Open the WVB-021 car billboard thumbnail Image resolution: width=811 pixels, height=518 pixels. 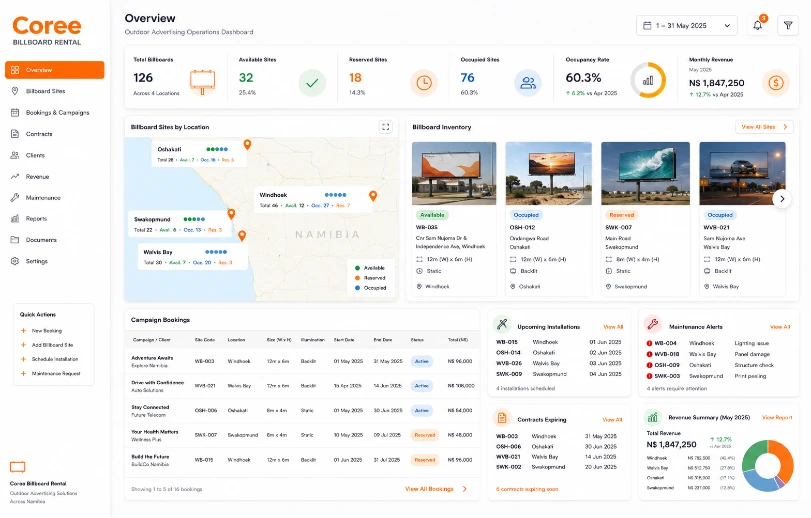[x=742, y=174]
